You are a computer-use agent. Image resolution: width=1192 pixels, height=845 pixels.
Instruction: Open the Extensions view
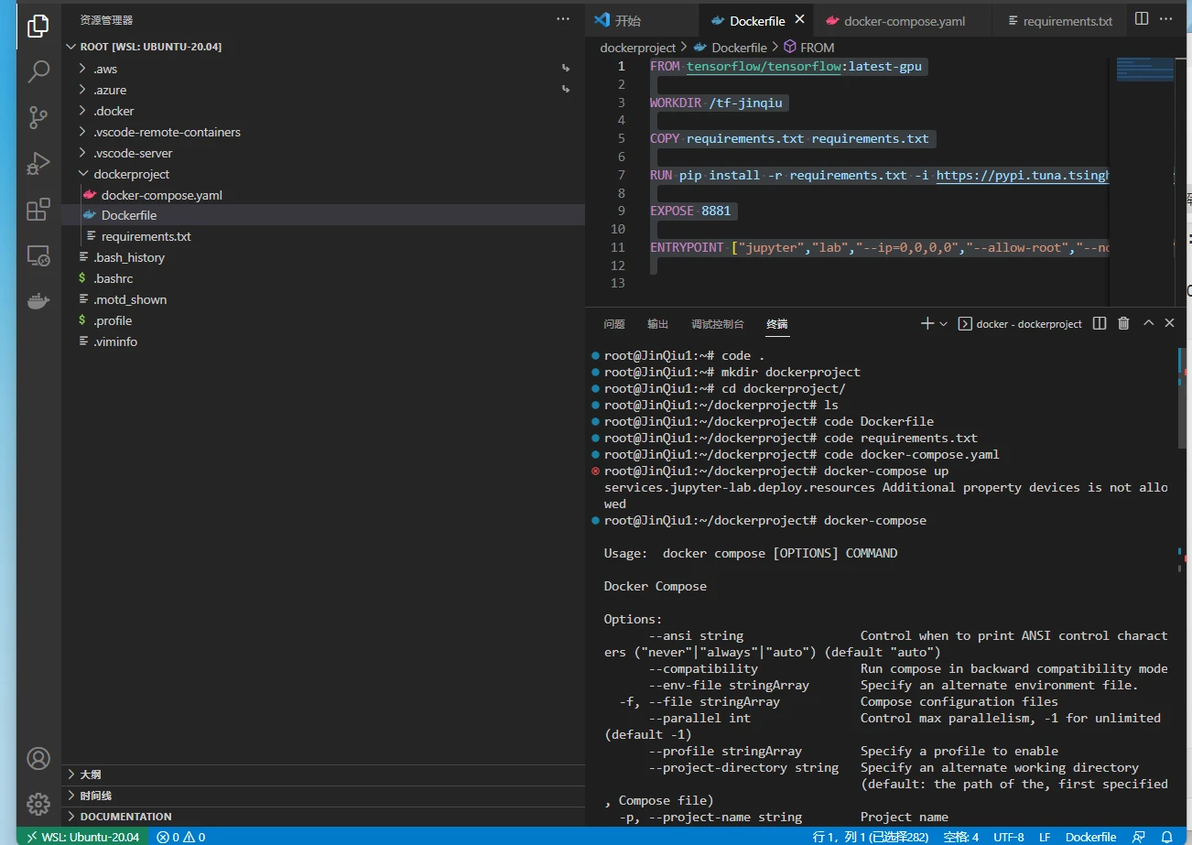click(x=38, y=209)
